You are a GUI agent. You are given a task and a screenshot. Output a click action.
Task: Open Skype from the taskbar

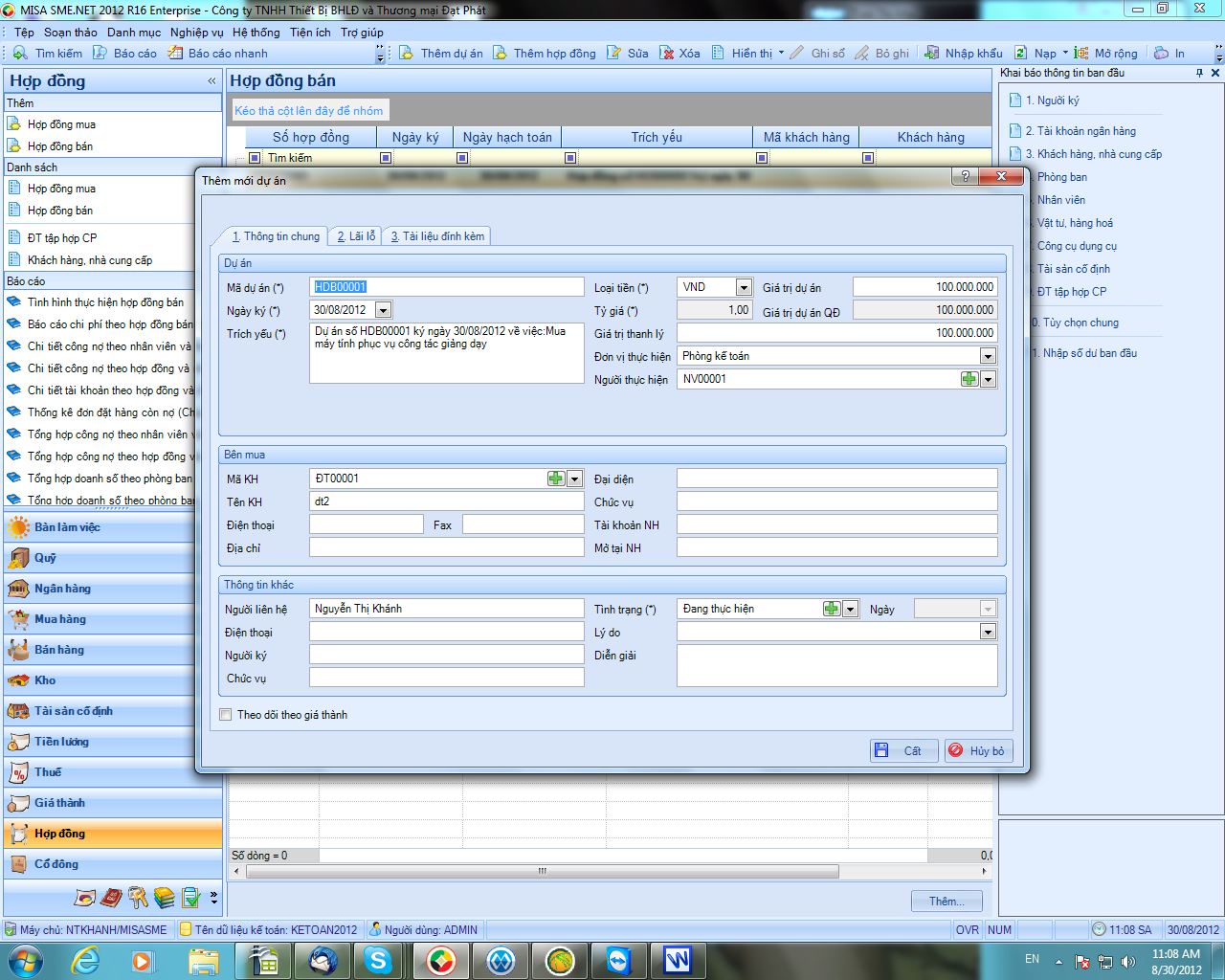coord(378,961)
